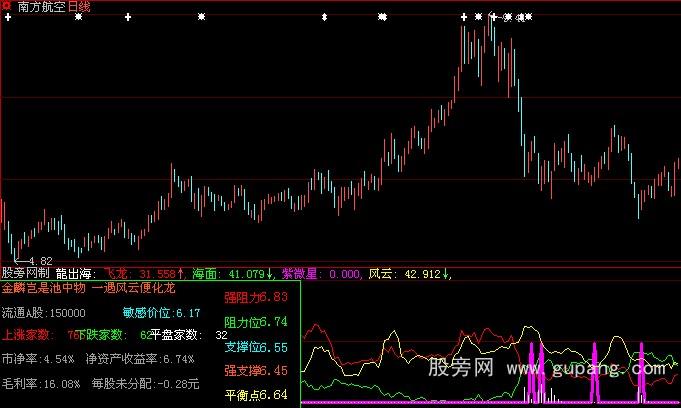The height and width of the screenshot is (408, 681).
Task: Select the 强支撑6.45 level
Action: point(256,371)
